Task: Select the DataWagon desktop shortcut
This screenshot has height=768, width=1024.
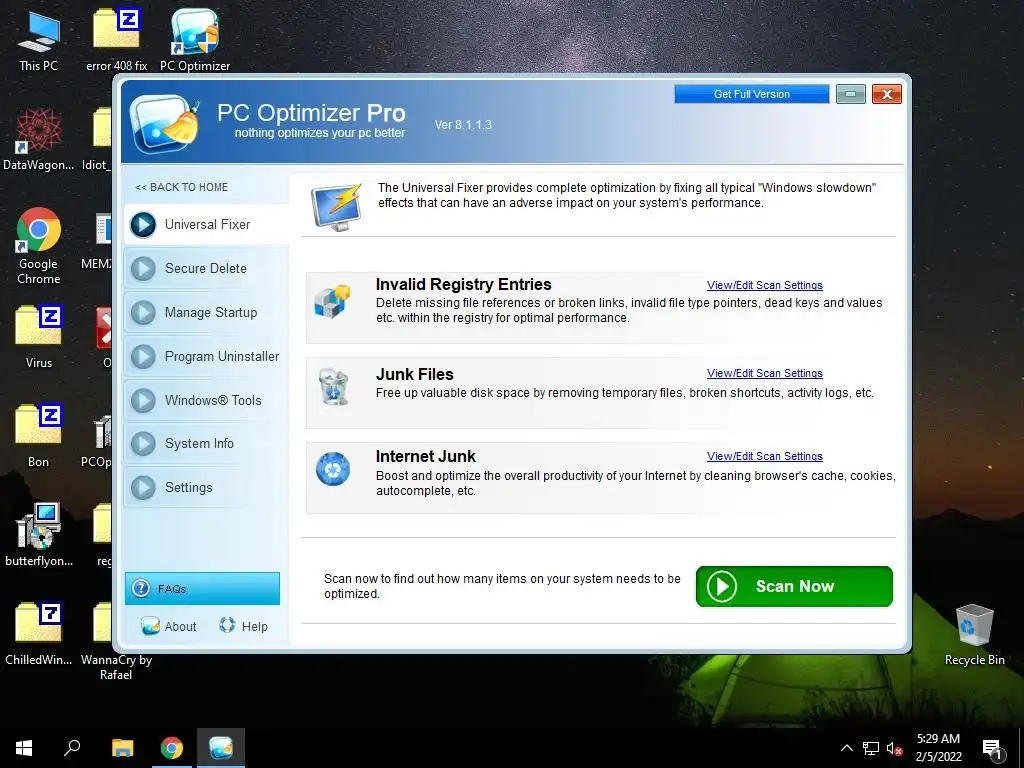Action: pyautogui.click(x=39, y=140)
